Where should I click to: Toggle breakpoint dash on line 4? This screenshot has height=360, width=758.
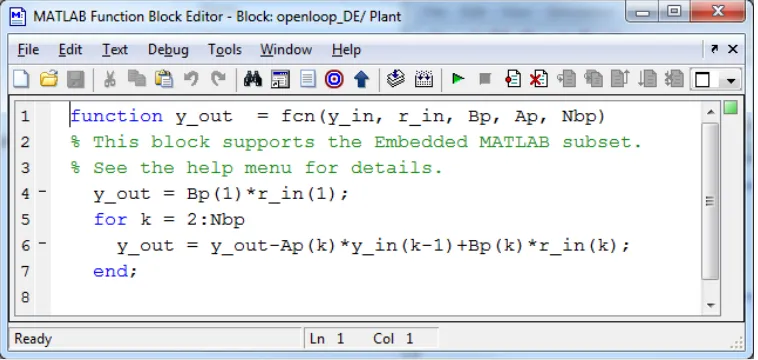point(43,191)
